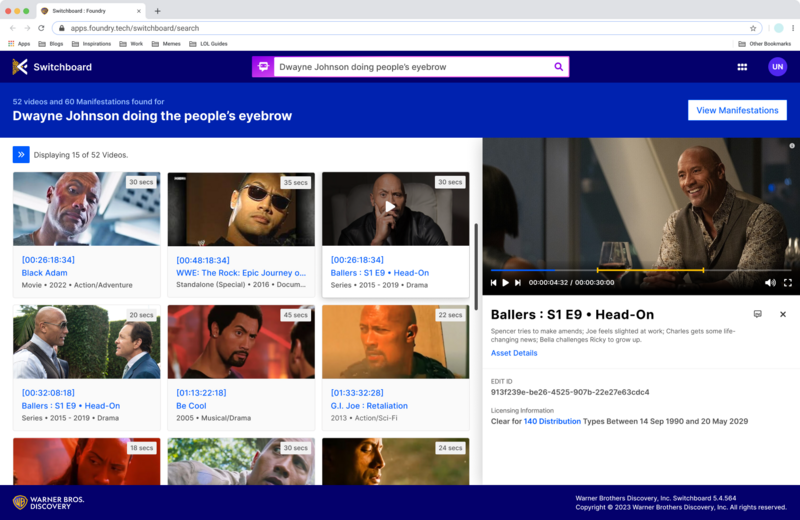
Task: Click the G.I. Joe : Retaliation link
Action: (369, 406)
